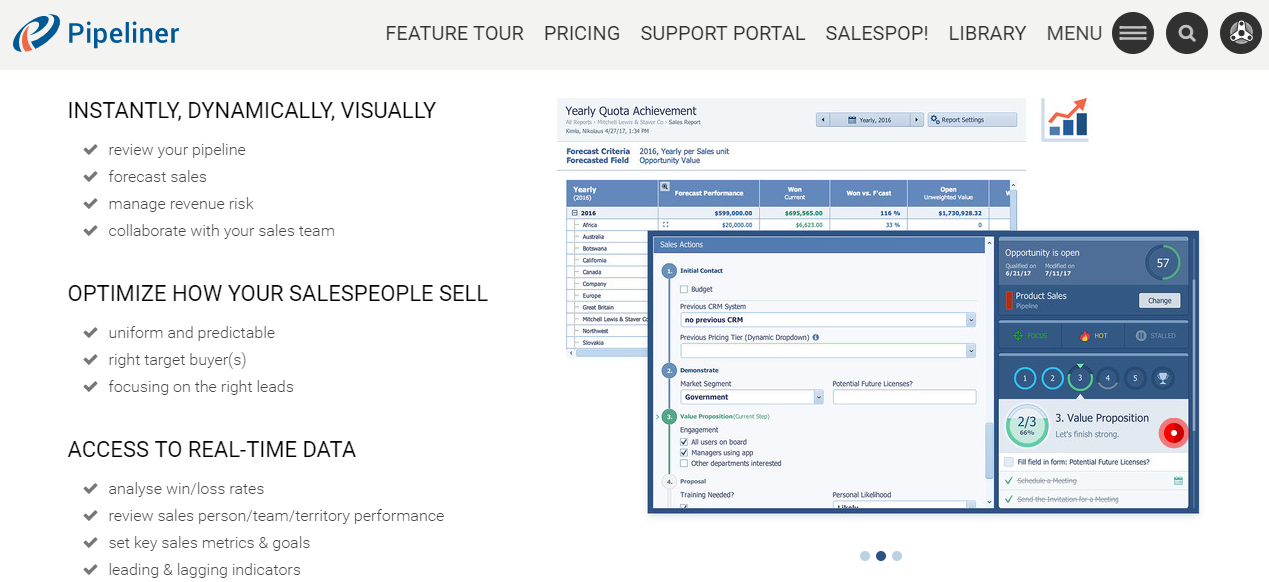The height and width of the screenshot is (582, 1269).
Task: Click the Potential Future Licenses input field
Action: pos(904,397)
